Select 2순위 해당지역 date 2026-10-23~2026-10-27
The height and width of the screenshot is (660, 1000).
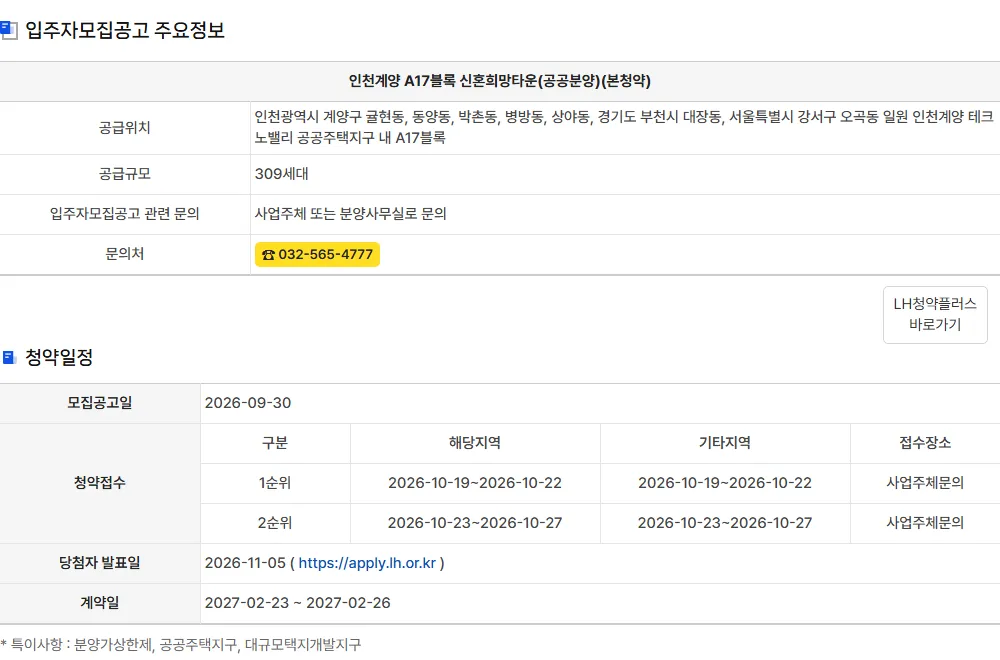click(474, 523)
